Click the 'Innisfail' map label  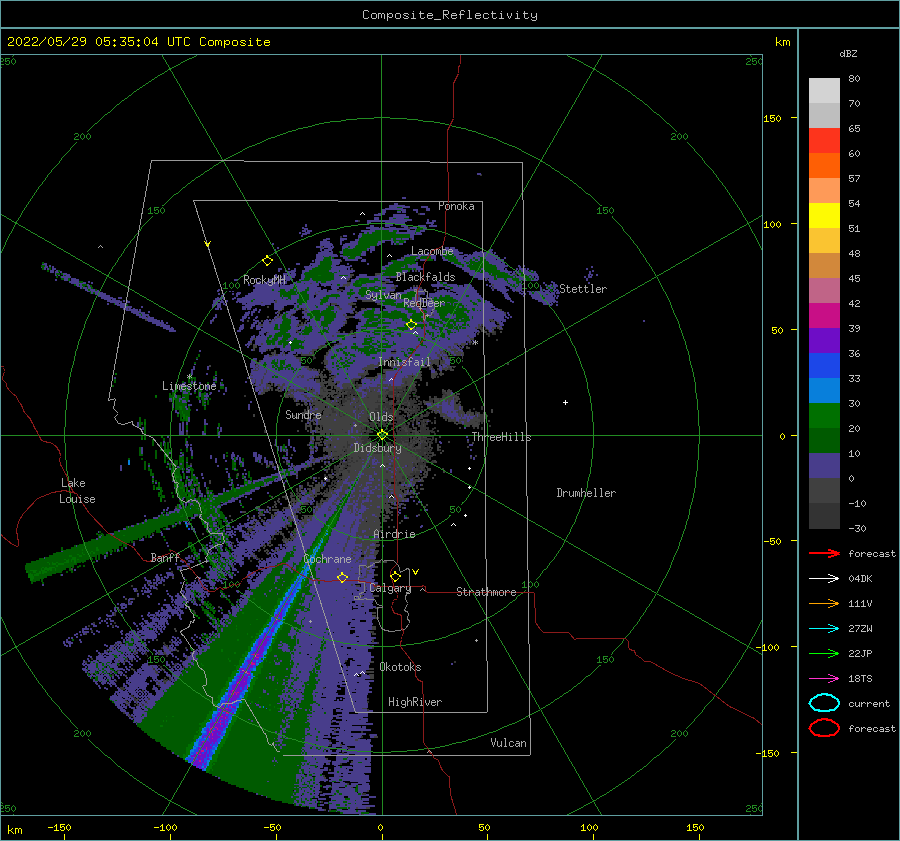pos(404,362)
